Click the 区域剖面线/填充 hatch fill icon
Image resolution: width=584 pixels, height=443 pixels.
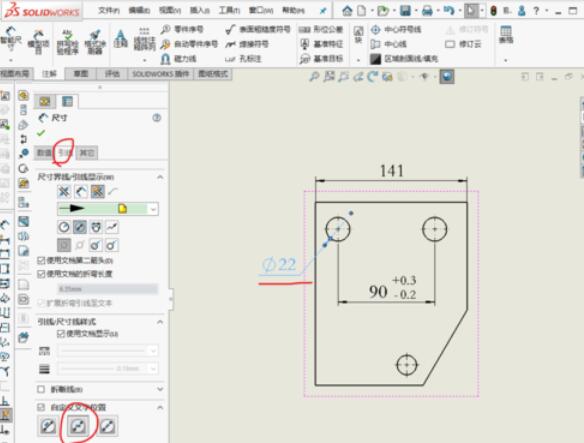[375, 58]
